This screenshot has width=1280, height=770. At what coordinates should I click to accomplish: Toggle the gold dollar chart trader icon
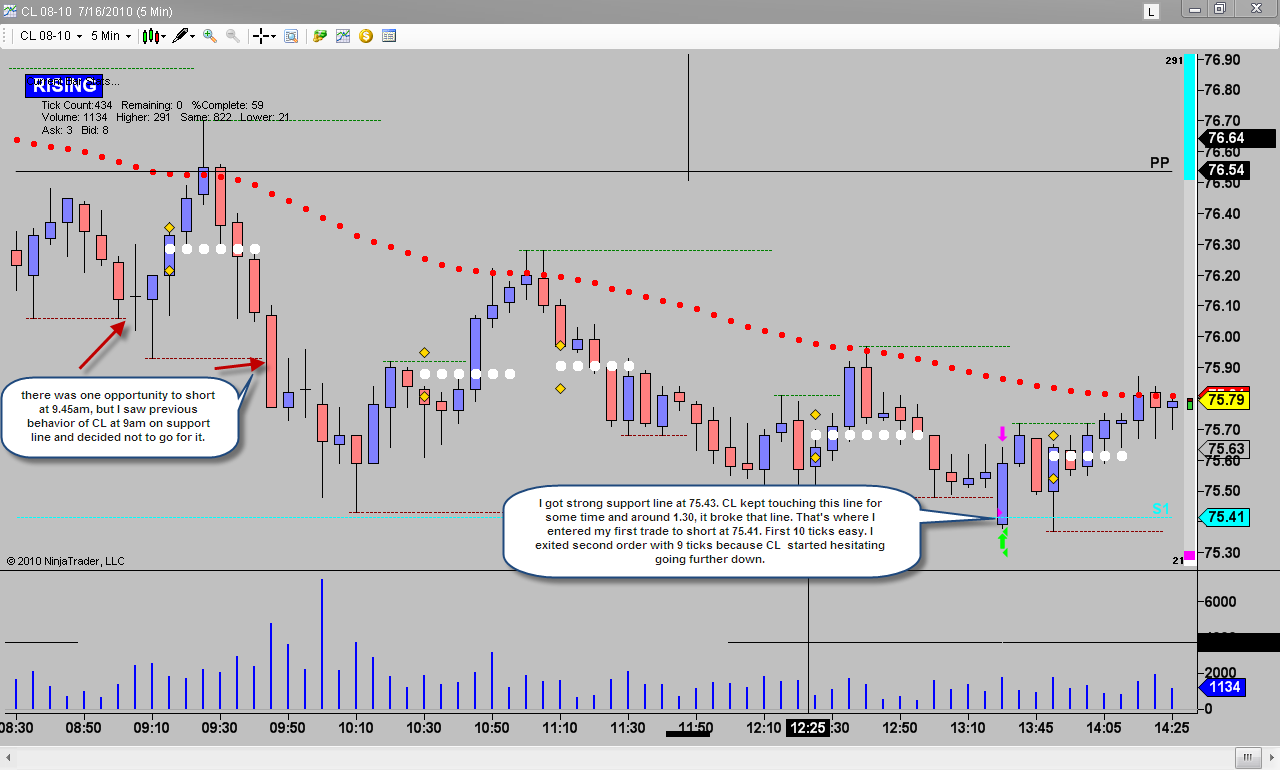pyautogui.click(x=366, y=36)
